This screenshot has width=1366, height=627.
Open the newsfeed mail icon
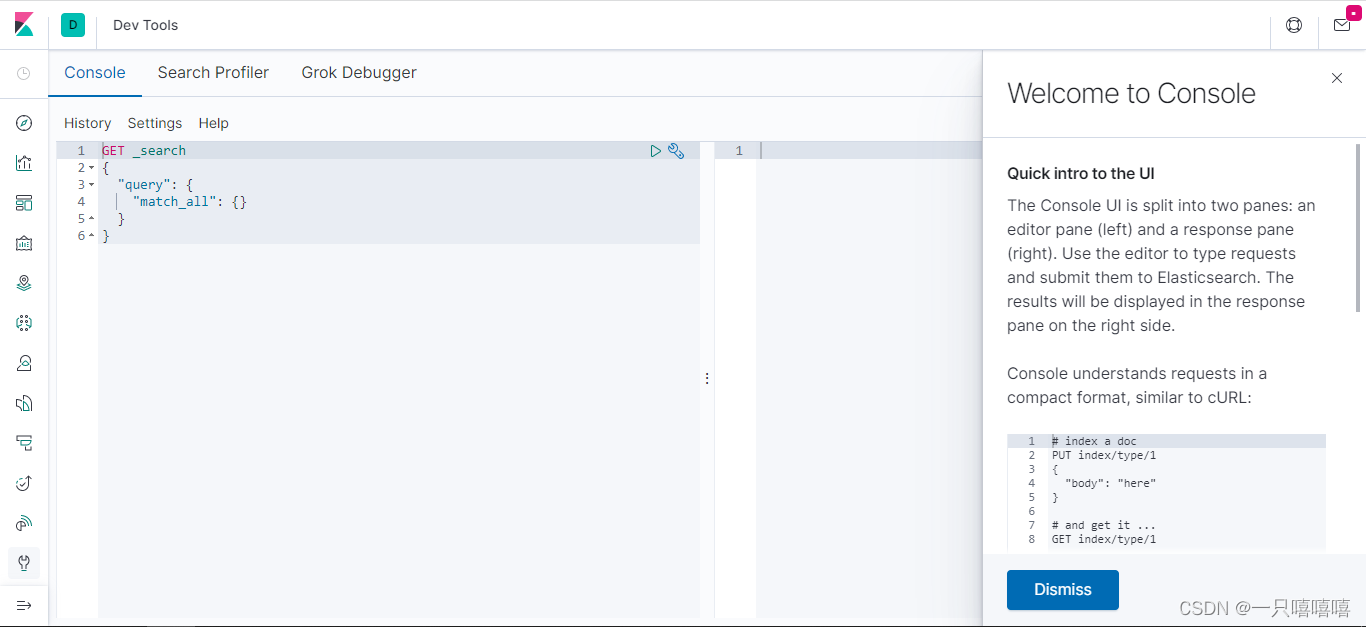[x=1342, y=25]
